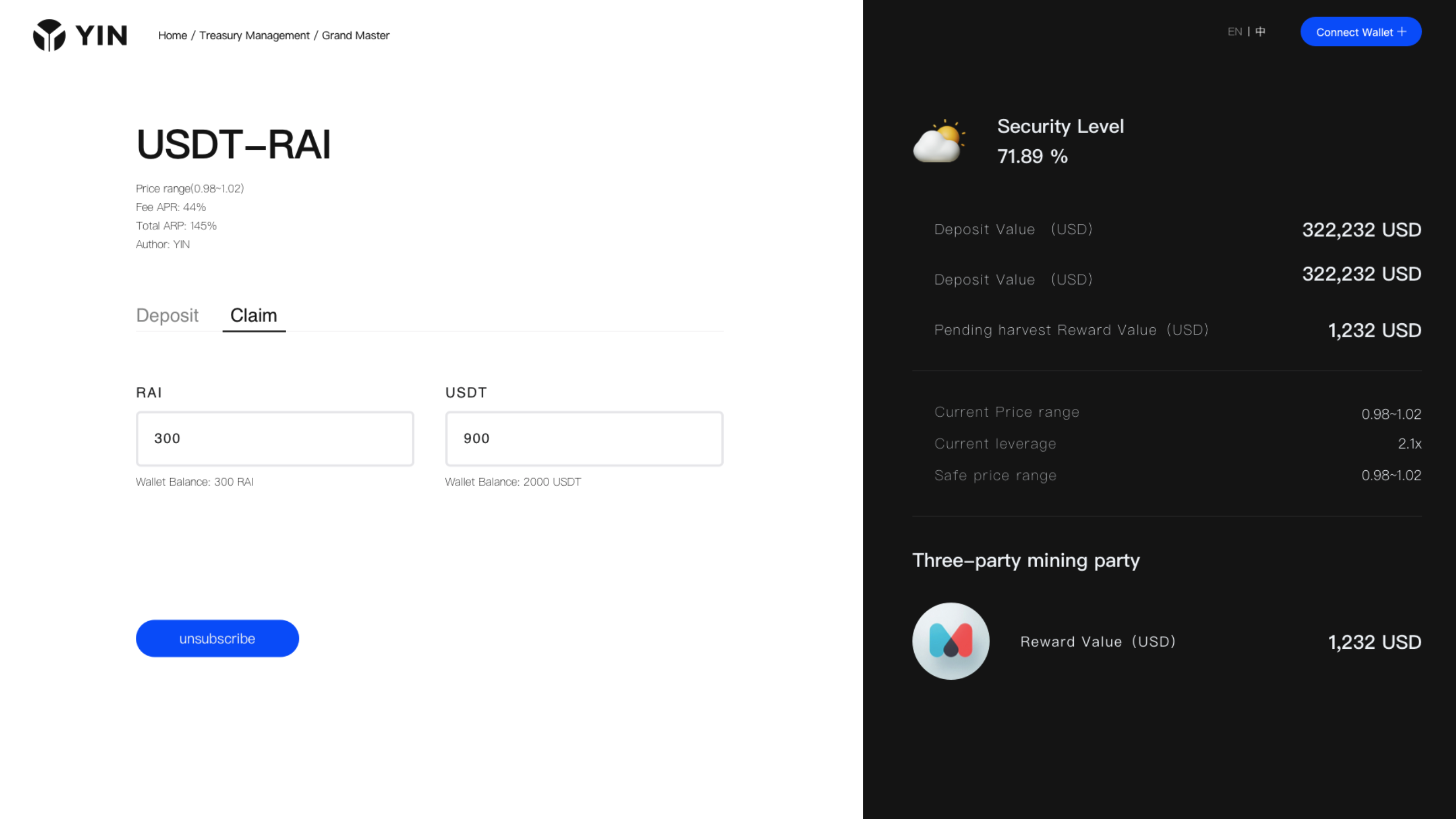Switch language to EN
Screen dimensions: 1456x819
click(x=1235, y=32)
